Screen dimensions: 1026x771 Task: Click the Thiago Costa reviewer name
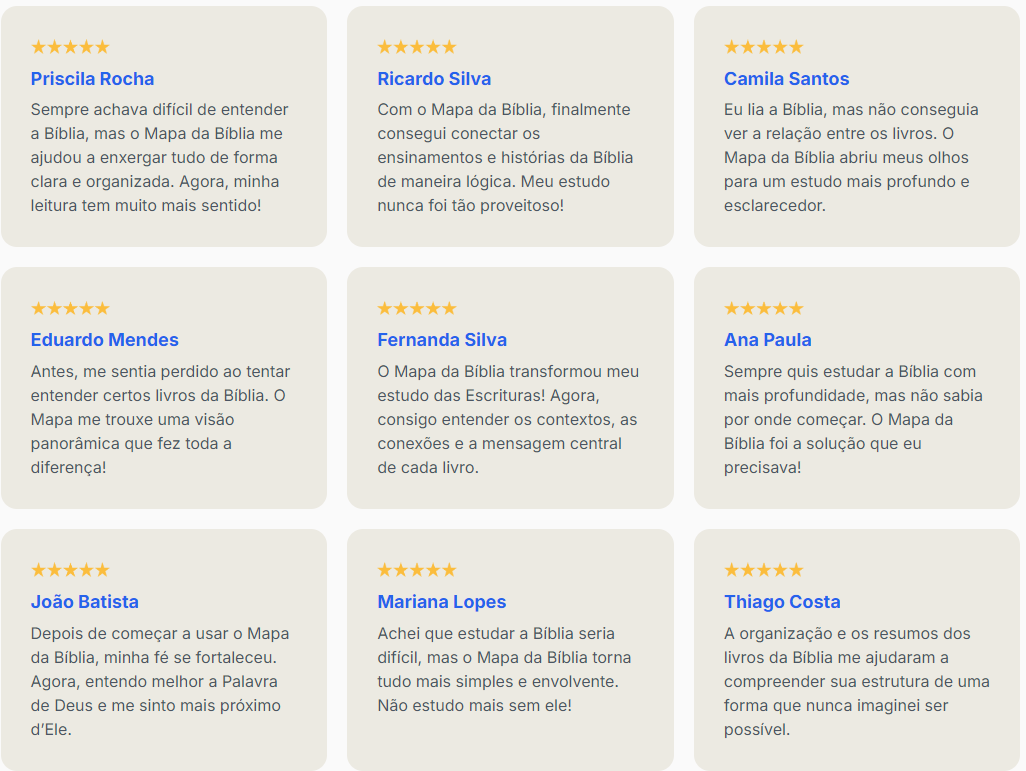coord(782,602)
